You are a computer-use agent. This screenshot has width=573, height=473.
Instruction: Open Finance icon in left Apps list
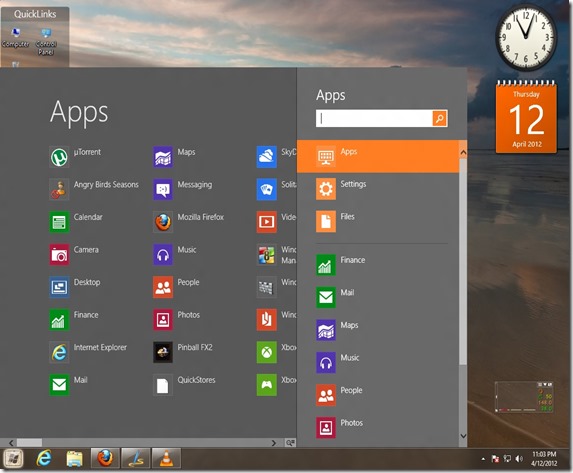tap(59, 320)
